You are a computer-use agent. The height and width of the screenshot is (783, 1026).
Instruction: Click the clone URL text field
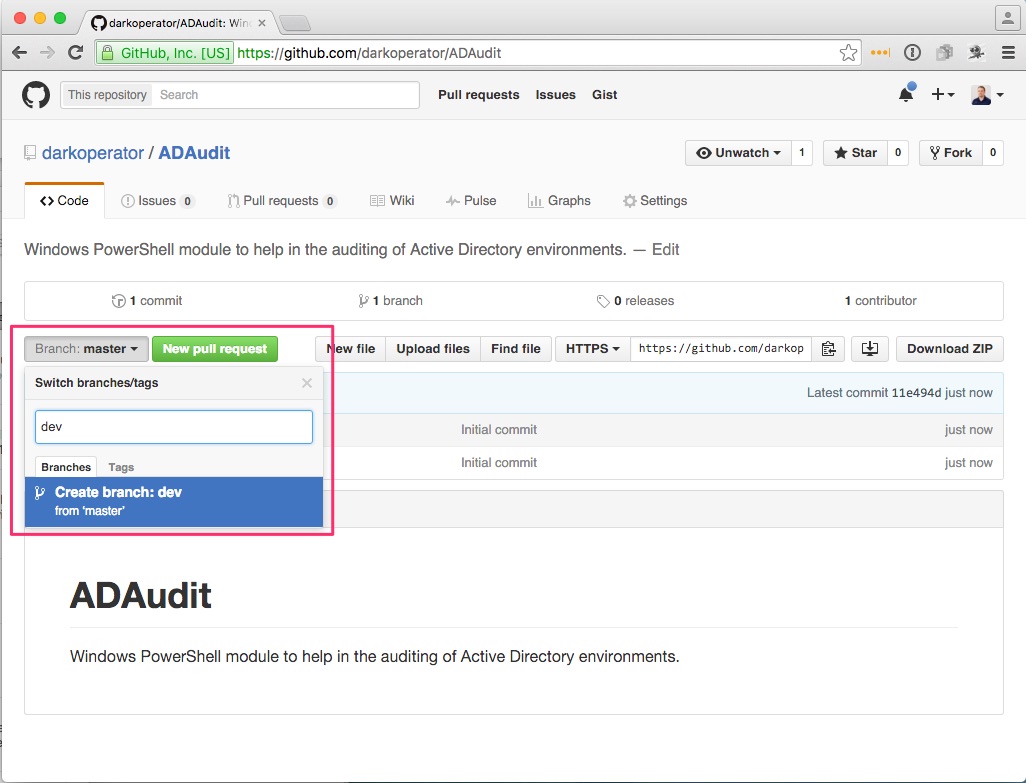pos(721,349)
